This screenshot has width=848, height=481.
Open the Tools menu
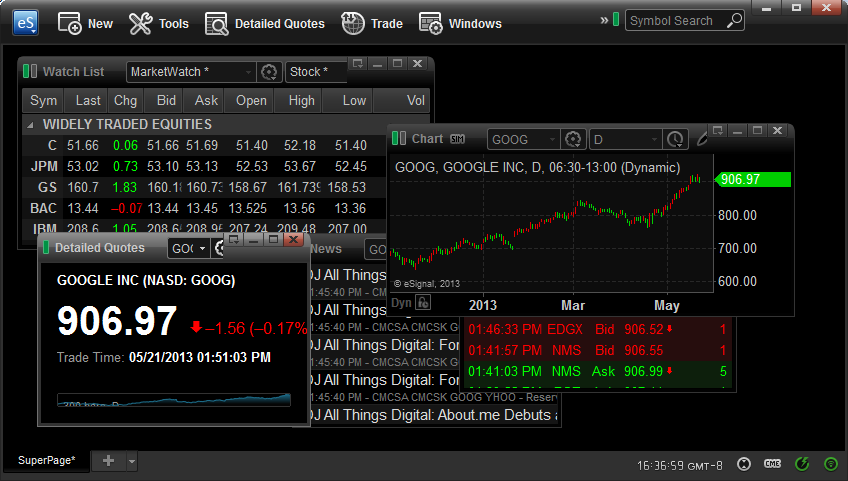(158, 24)
